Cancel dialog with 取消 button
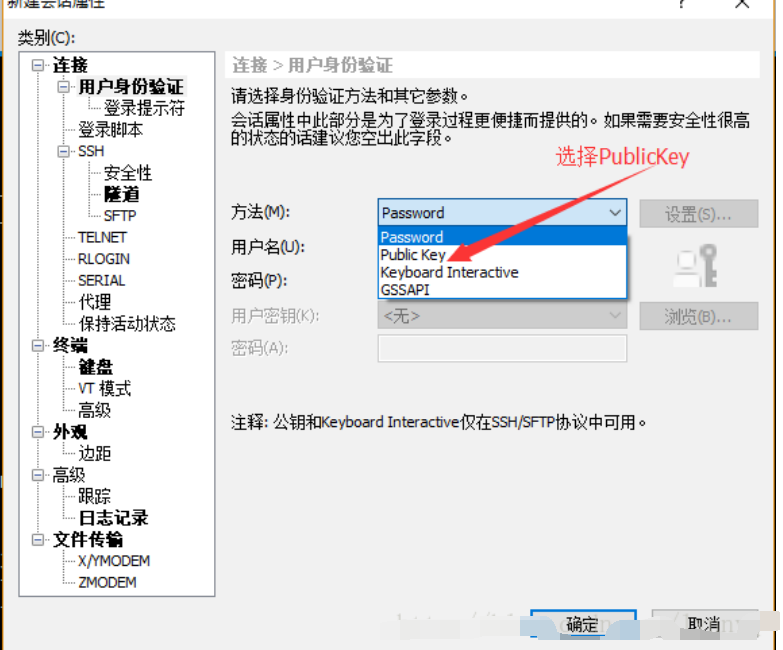783x650 pixels. click(705, 624)
